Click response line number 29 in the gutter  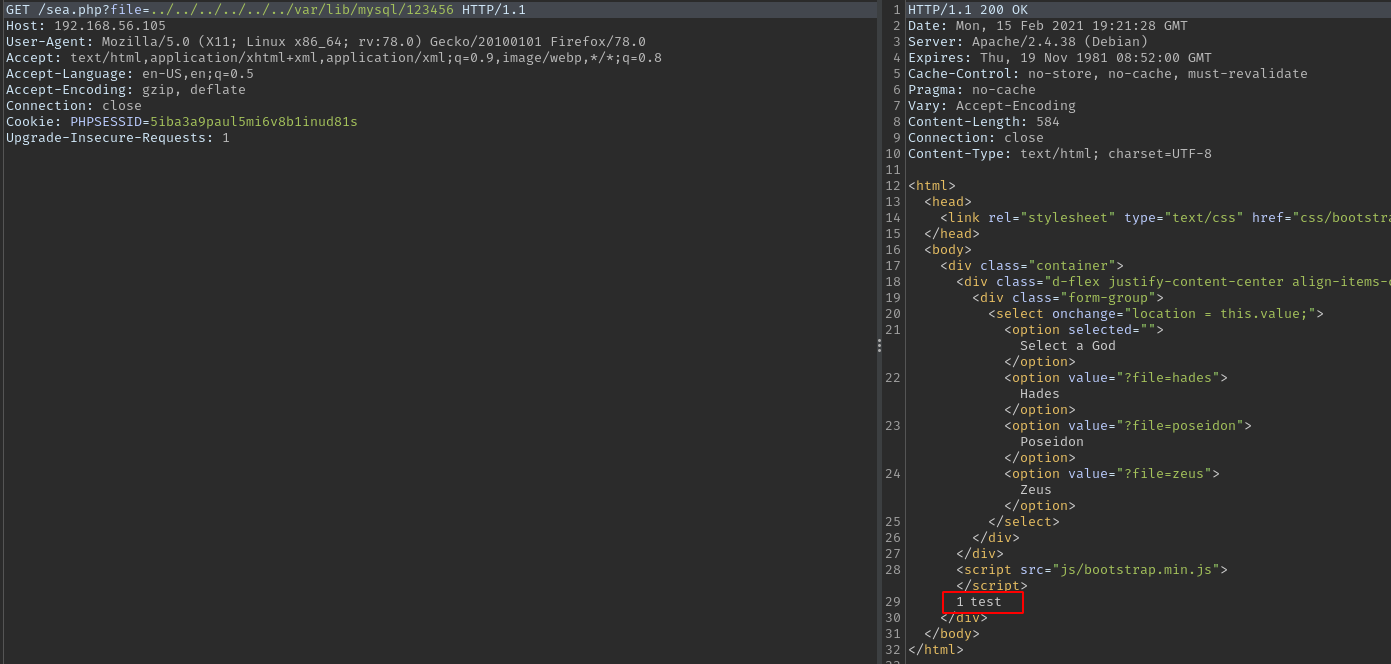893,602
